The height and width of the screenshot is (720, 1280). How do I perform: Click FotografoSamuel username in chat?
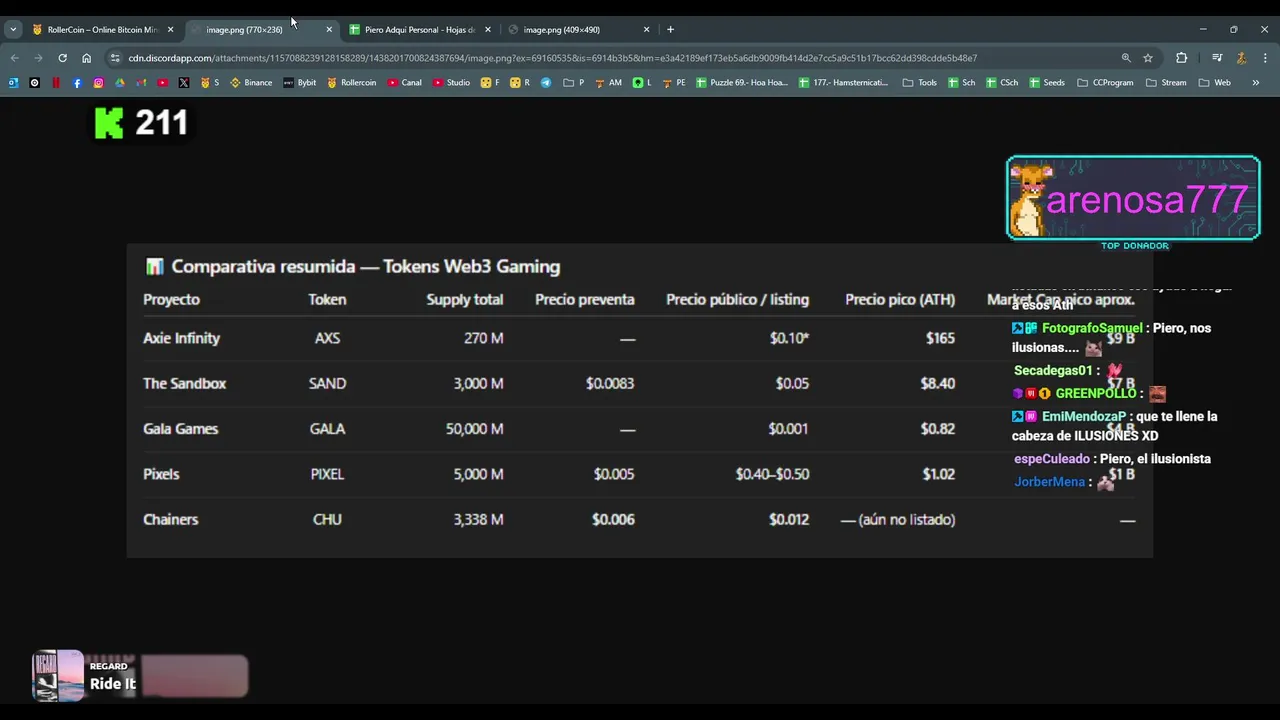[x=1092, y=328]
